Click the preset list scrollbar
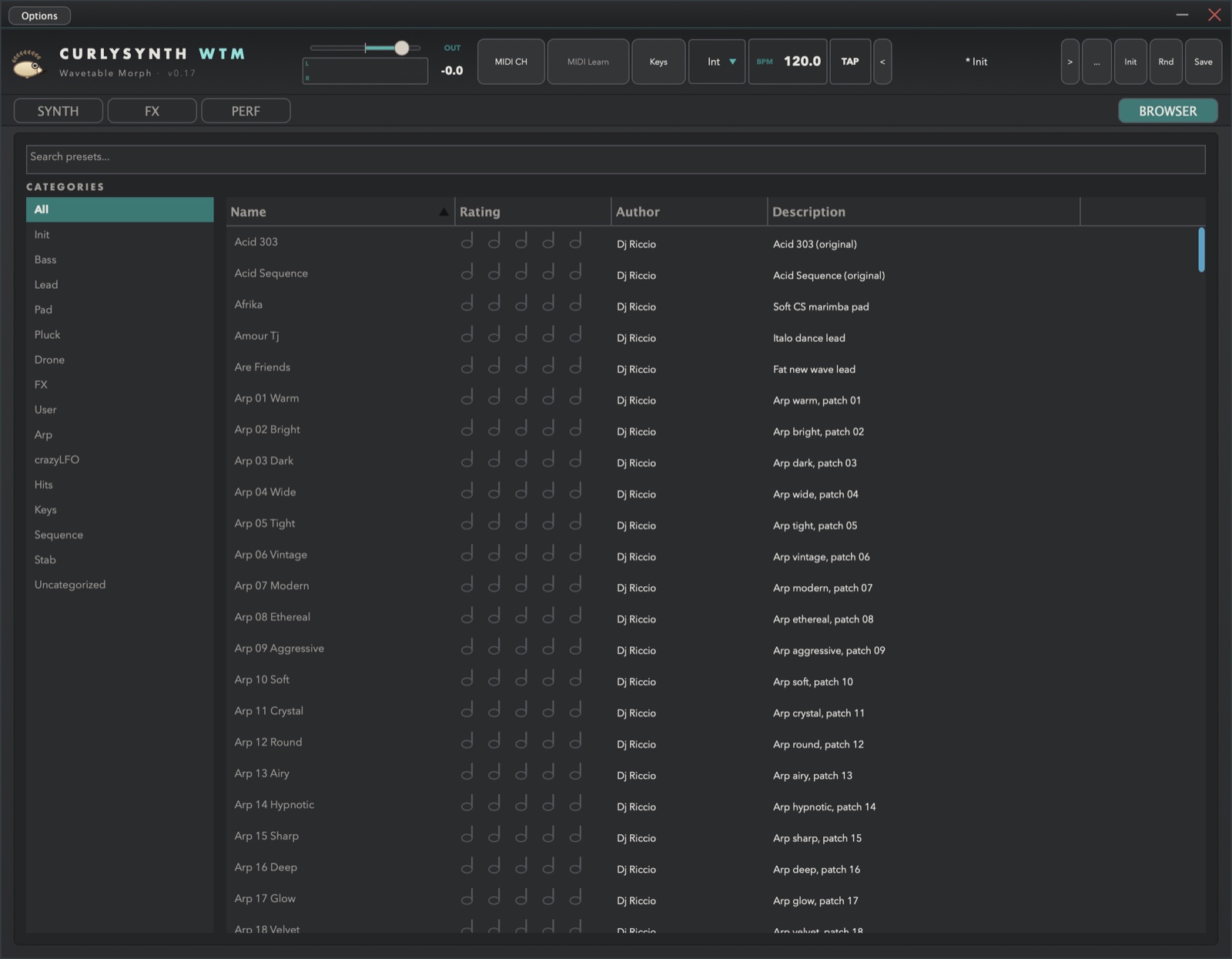Screen dimensions: 1232x959 click(1201, 250)
